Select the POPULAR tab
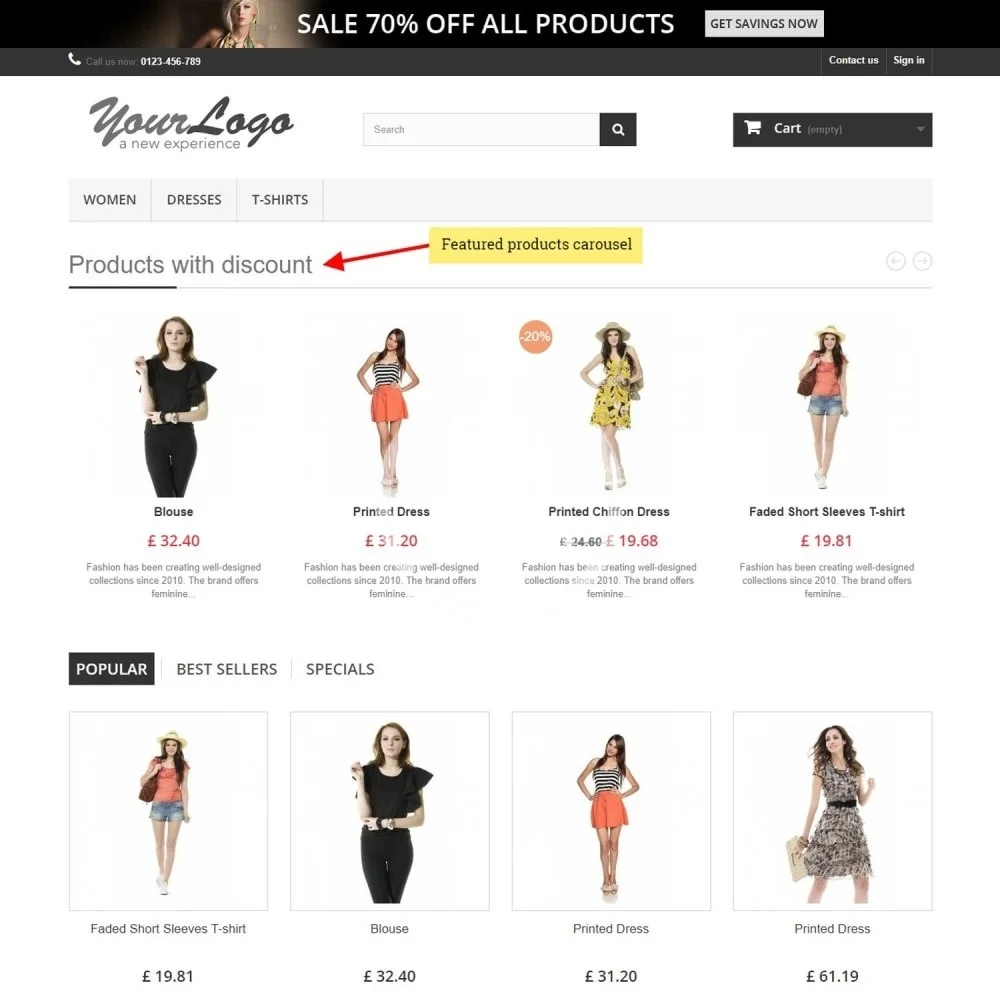The height and width of the screenshot is (1000, 1000). click(112, 669)
